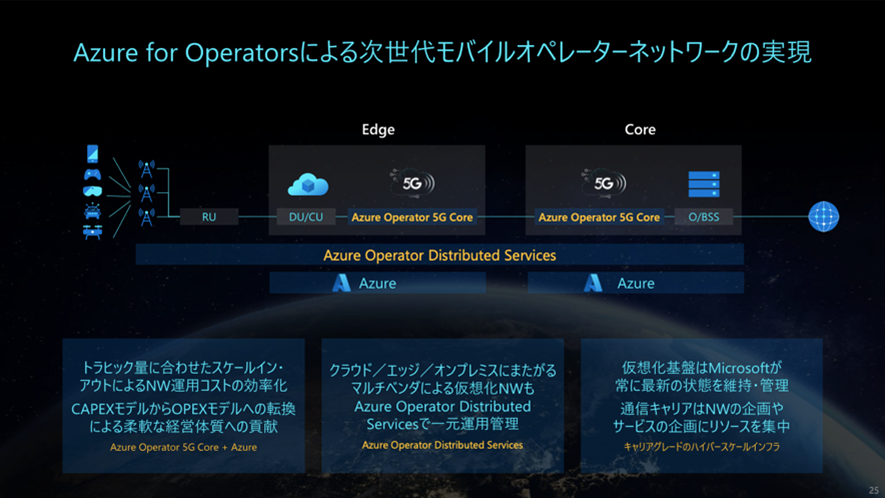The height and width of the screenshot is (498, 885).
Task: Click the Azure logo under Edge
Action: click(x=341, y=283)
